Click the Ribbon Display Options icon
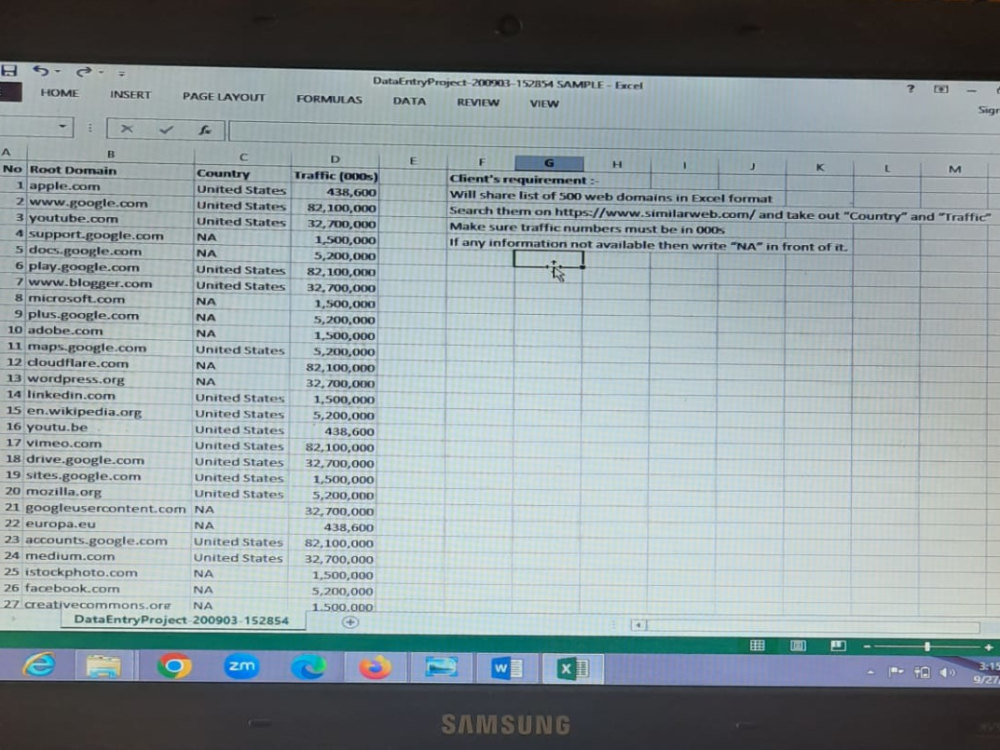This screenshot has height=750, width=1000. 941,89
